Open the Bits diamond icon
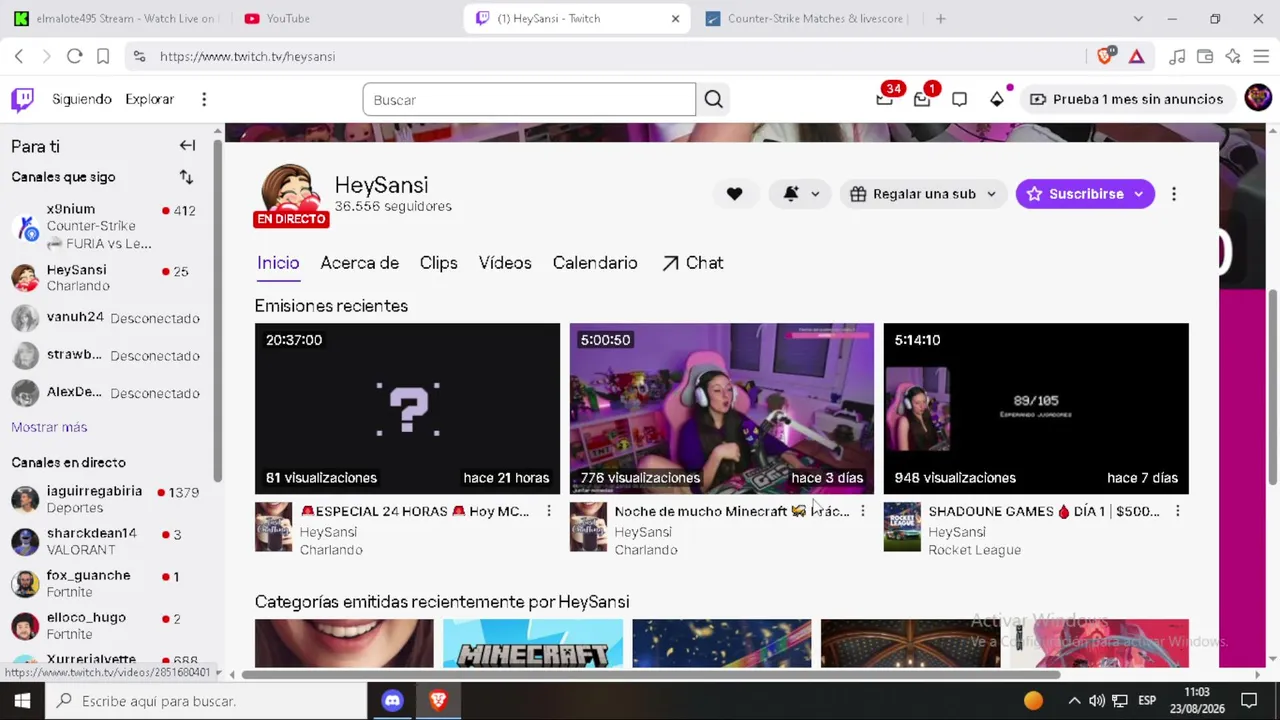 click(997, 99)
